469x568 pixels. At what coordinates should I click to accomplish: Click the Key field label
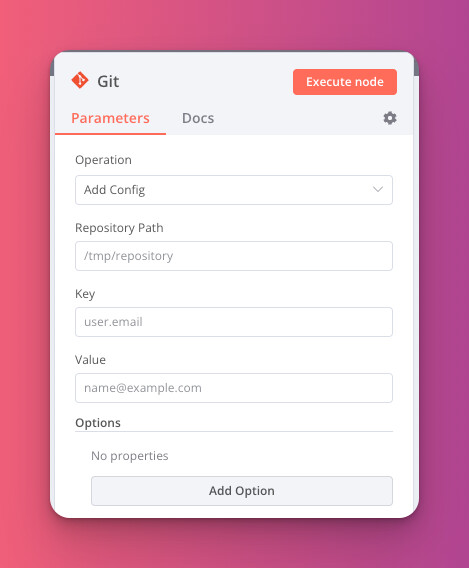(85, 294)
